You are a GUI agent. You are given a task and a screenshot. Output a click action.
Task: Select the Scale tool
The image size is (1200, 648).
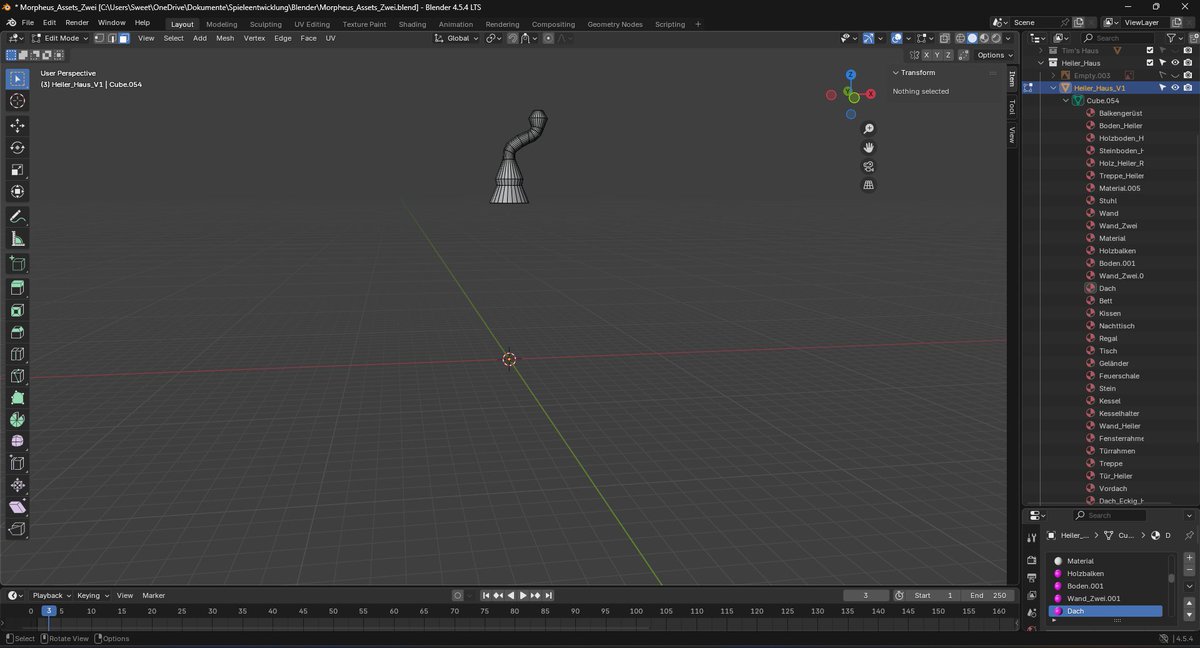[x=17, y=169]
